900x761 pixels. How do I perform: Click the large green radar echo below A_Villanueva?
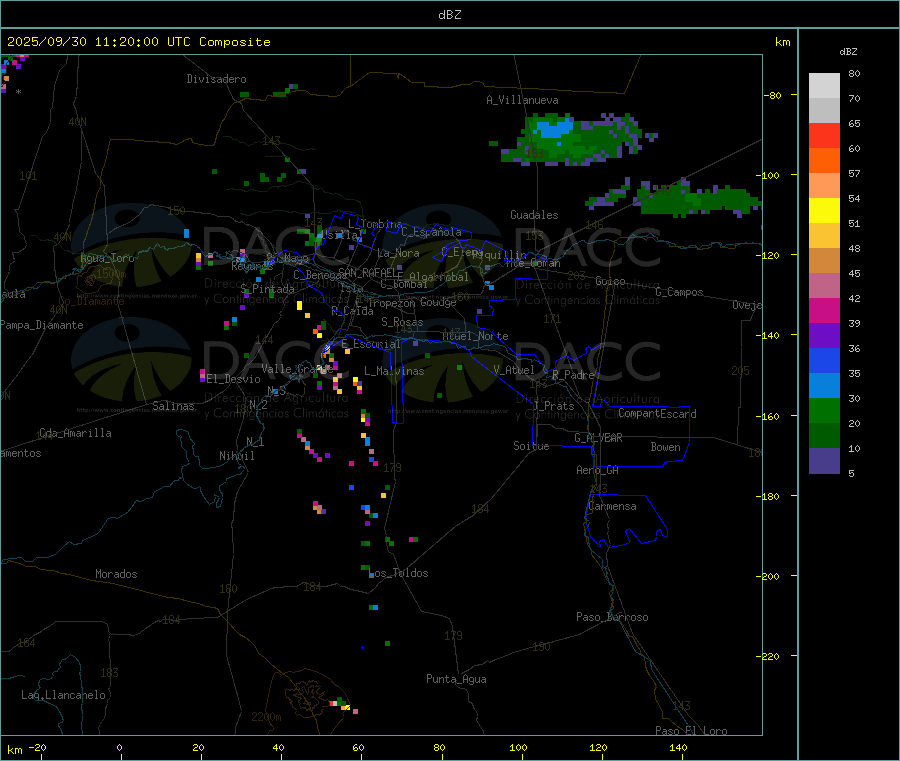(x=574, y=140)
